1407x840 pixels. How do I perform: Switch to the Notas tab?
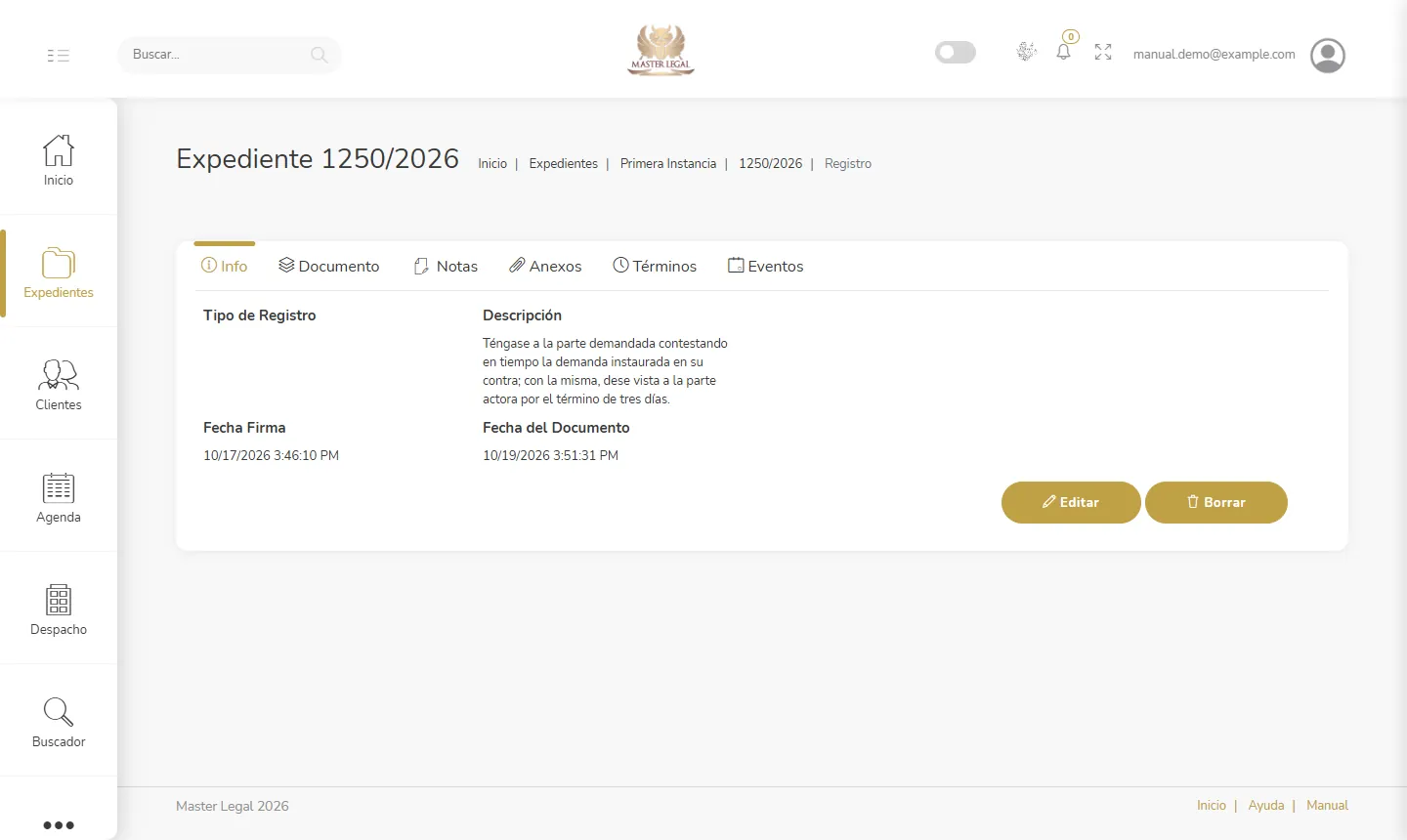[x=447, y=267]
